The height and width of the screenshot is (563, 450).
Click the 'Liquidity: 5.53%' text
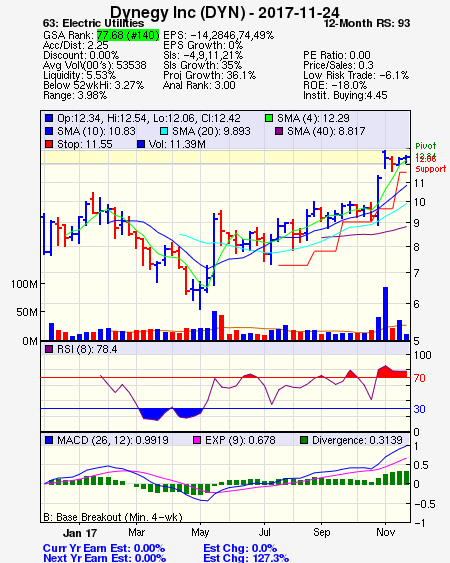click(x=79, y=75)
